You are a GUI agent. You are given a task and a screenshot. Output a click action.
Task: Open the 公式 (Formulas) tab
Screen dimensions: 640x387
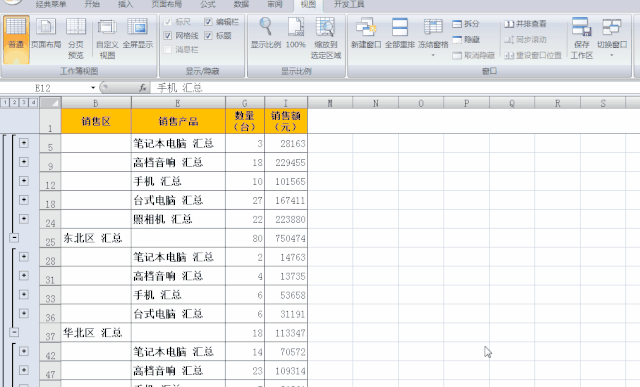[208, 4]
